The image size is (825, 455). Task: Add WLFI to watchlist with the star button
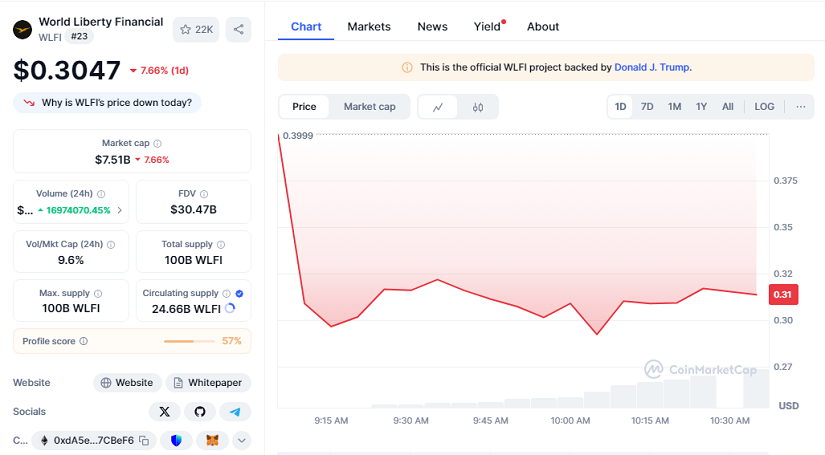(196, 29)
